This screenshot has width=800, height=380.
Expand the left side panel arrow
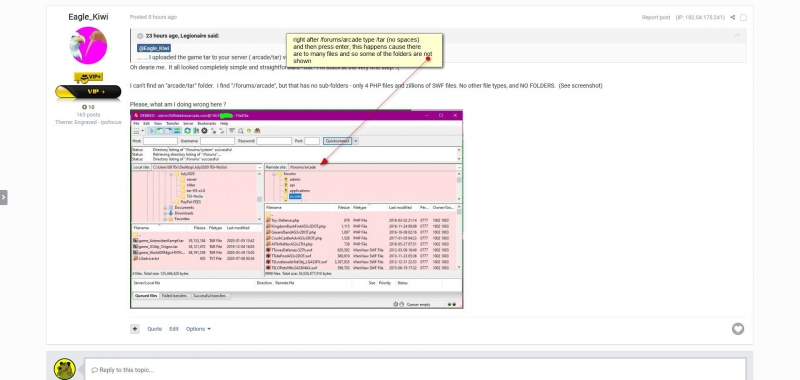(4, 197)
